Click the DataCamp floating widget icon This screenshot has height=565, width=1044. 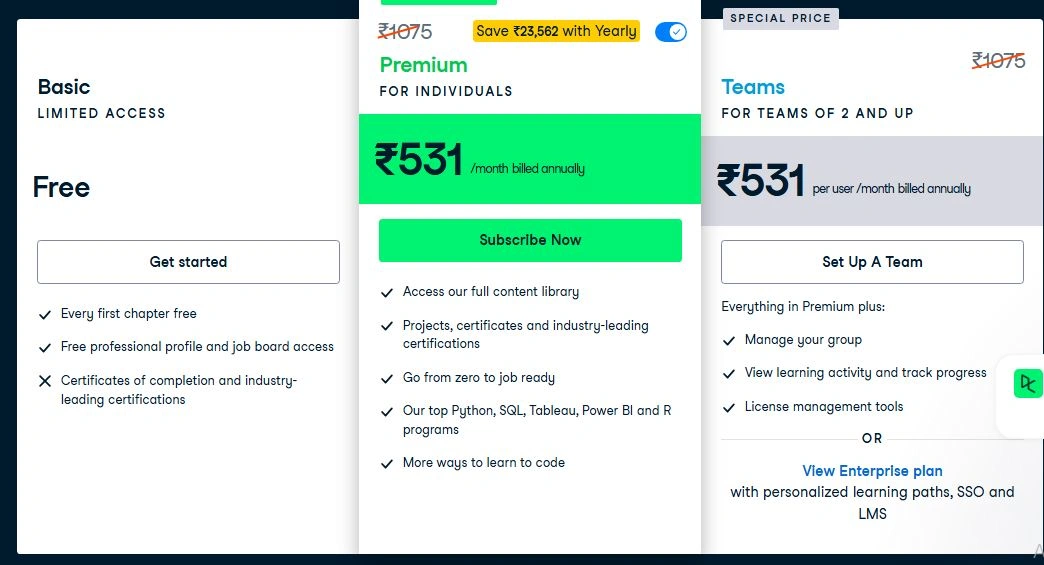point(1027,384)
